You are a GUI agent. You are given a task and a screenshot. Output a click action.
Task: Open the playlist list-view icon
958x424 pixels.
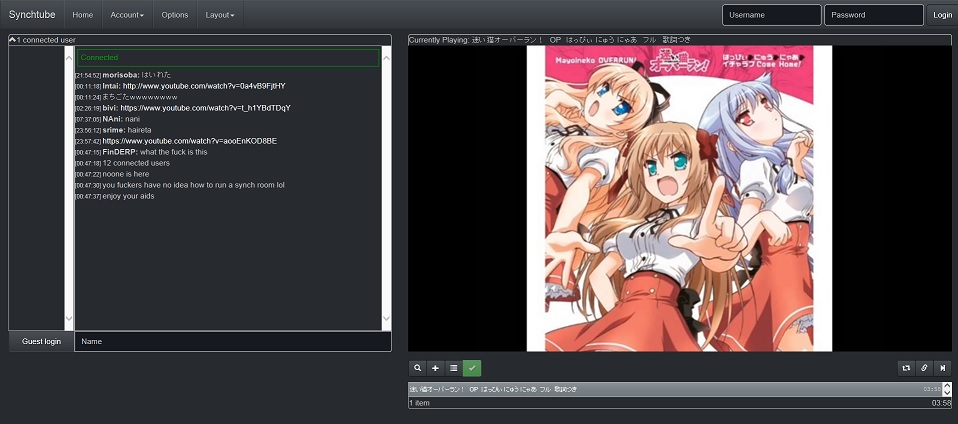click(453, 368)
